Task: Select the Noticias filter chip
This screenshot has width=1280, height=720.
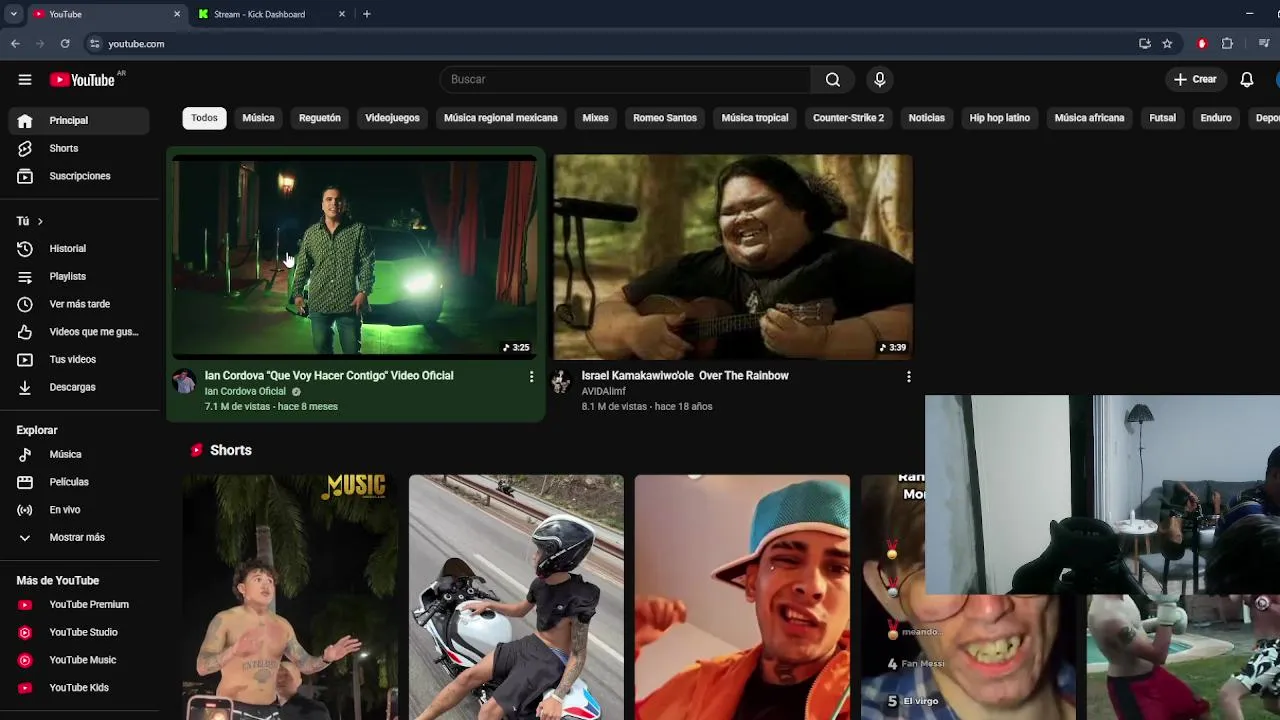Action: tap(926, 118)
